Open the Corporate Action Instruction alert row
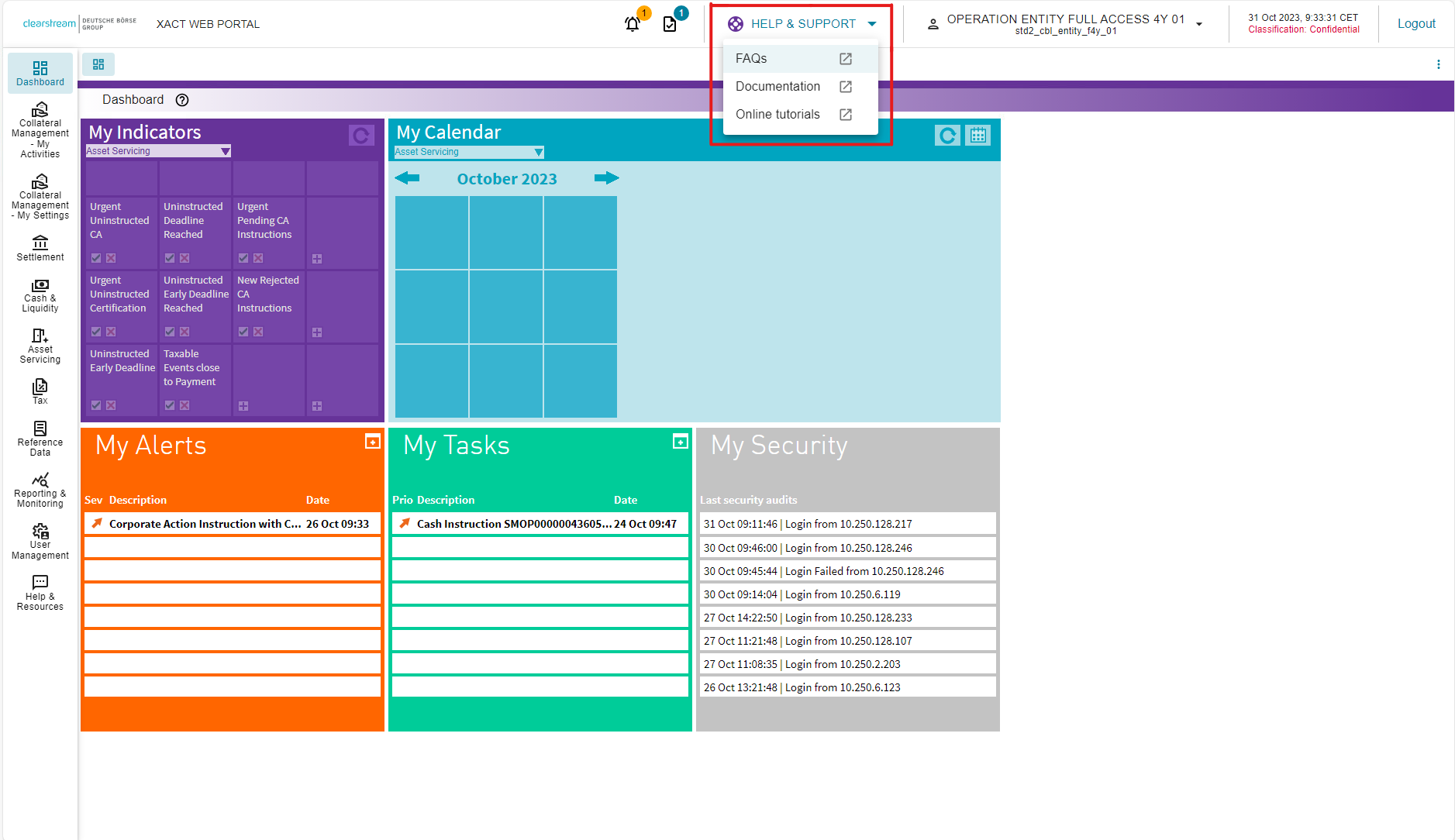Image resolution: width=1455 pixels, height=840 pixels. point(233,524)
